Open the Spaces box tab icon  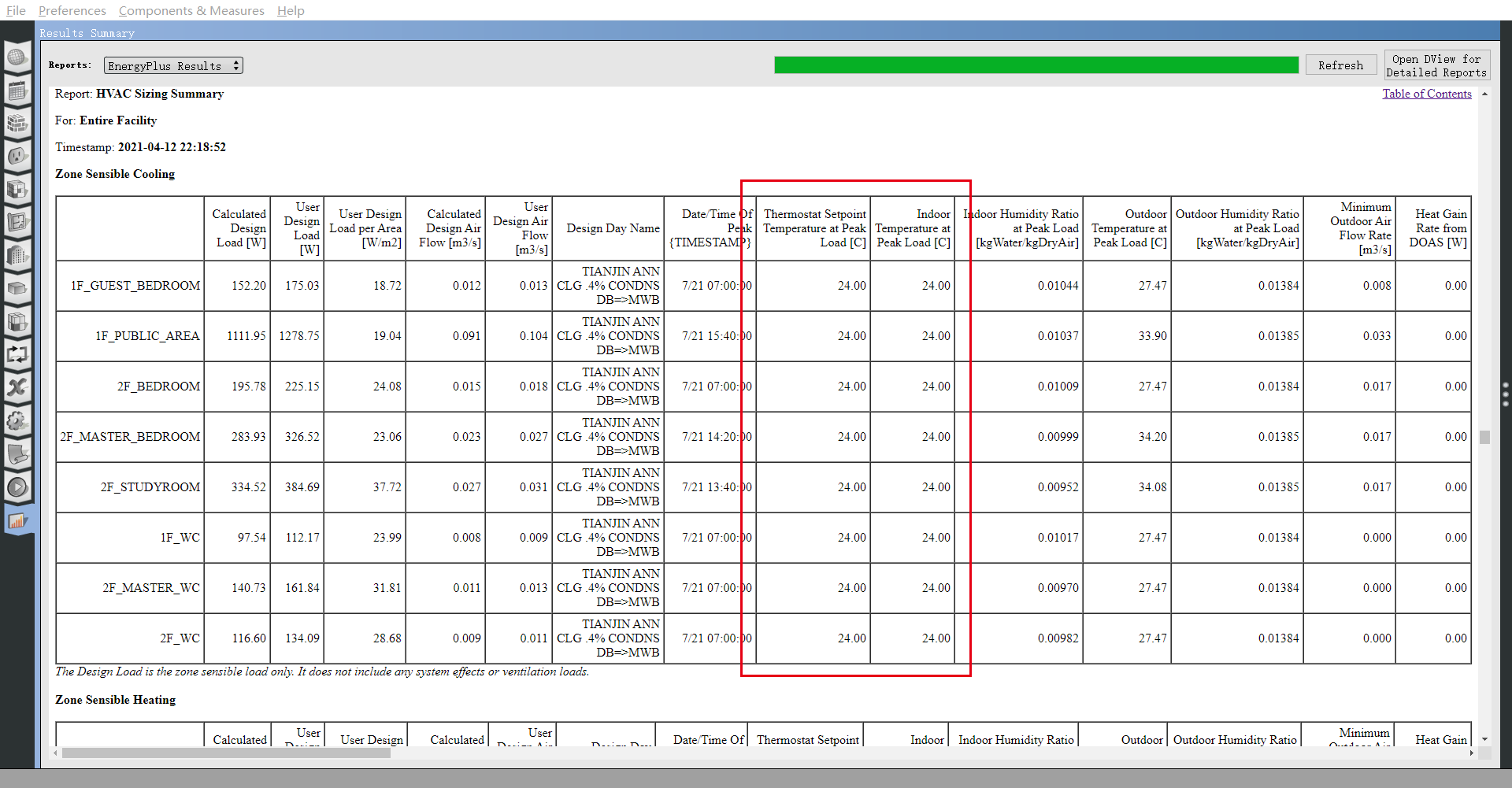click(17, 289)
